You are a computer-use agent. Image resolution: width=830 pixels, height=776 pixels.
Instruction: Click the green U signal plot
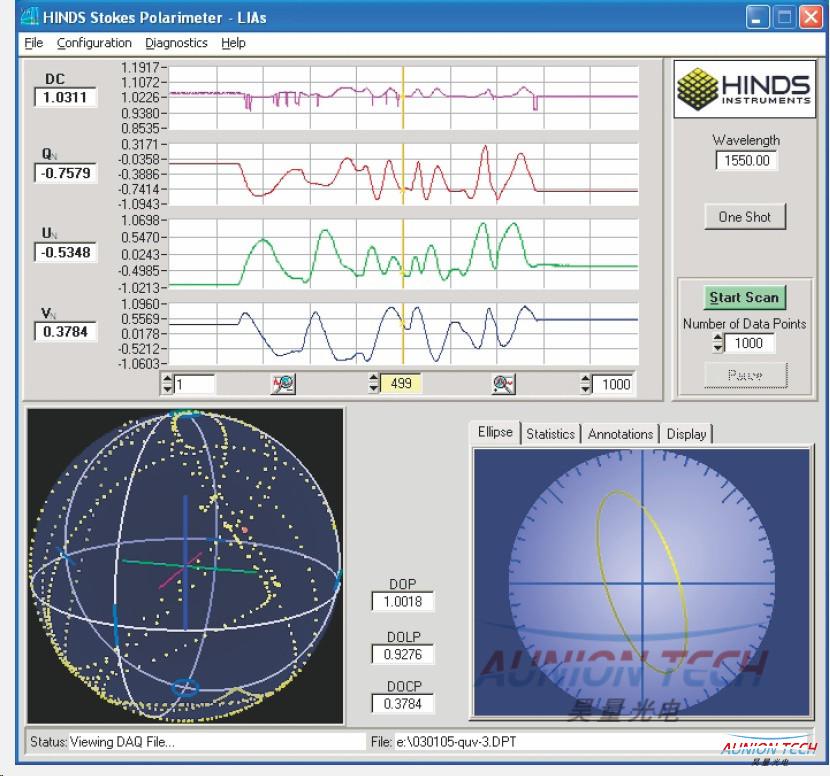[403, 254]
